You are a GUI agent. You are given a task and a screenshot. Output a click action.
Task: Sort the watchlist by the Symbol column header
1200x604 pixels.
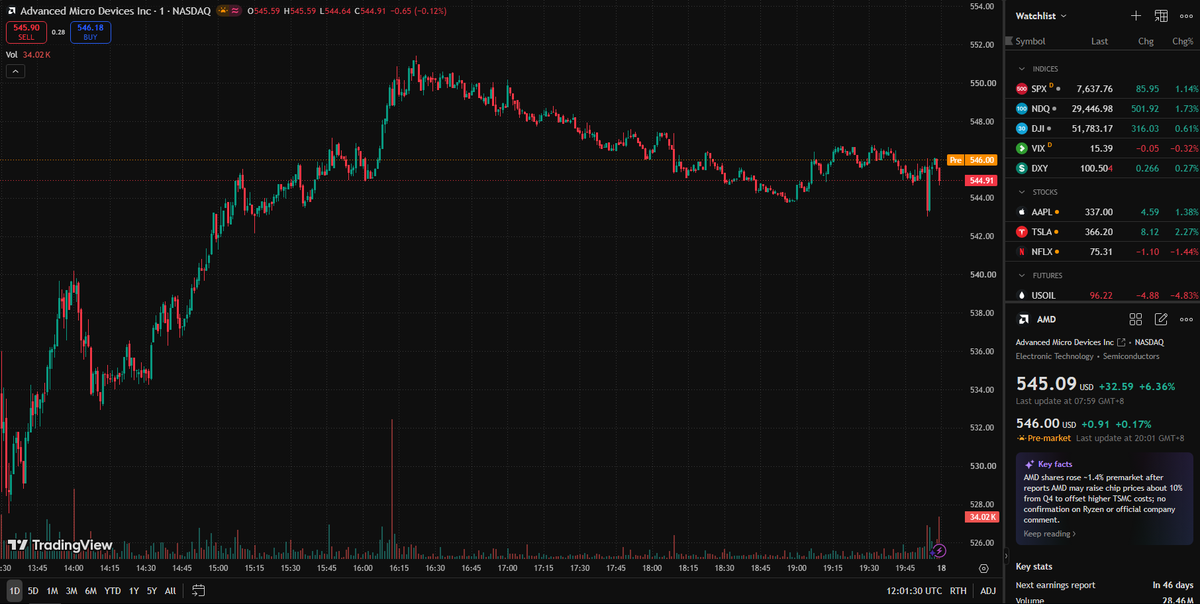coord(1030,41)
